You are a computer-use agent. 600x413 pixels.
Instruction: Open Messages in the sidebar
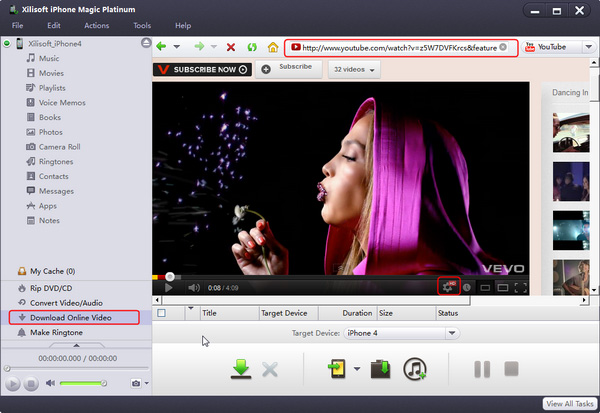click(x=56, y=191)
